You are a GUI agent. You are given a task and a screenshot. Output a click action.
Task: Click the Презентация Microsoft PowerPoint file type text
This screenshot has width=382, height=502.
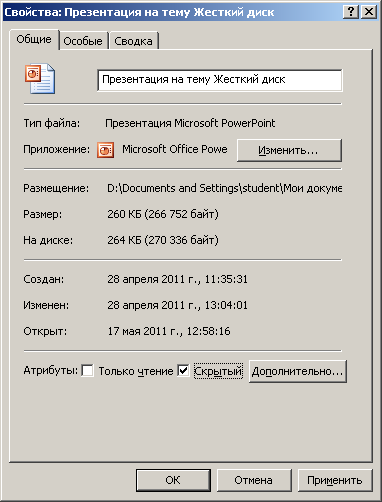[x=190, y=123]
